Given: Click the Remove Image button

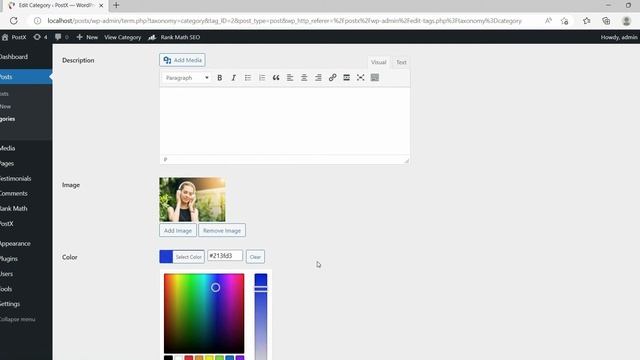Looking at the screenshot, I should coord(222,231).
